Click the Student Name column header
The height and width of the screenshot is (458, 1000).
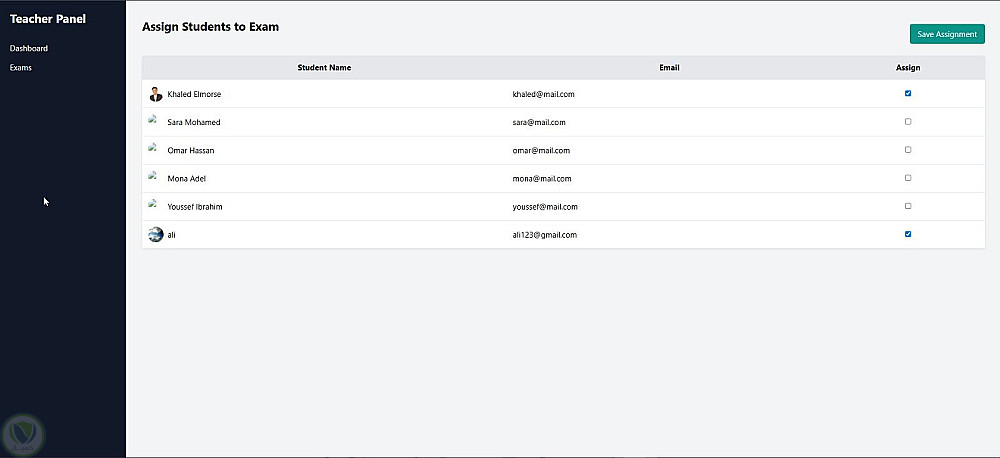pyautogui.click(x=324, y=68)
